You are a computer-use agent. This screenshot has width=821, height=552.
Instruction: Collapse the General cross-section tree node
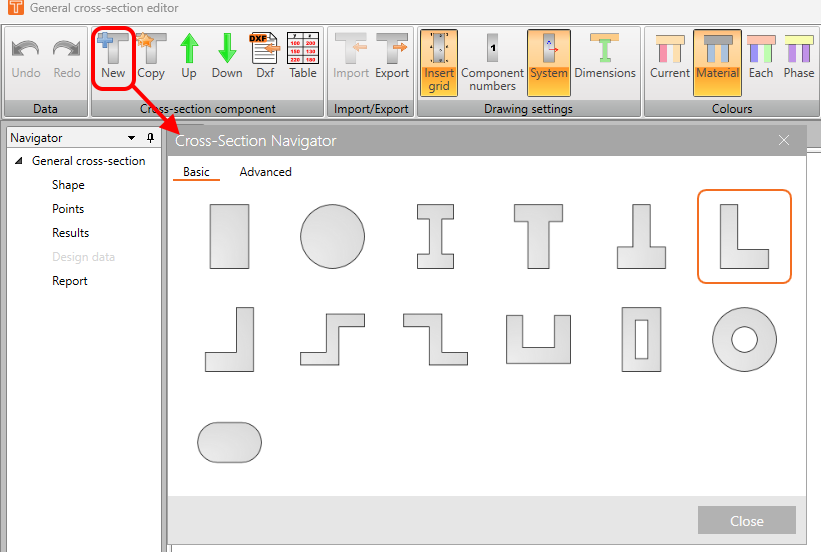click(x=19, y=161)
